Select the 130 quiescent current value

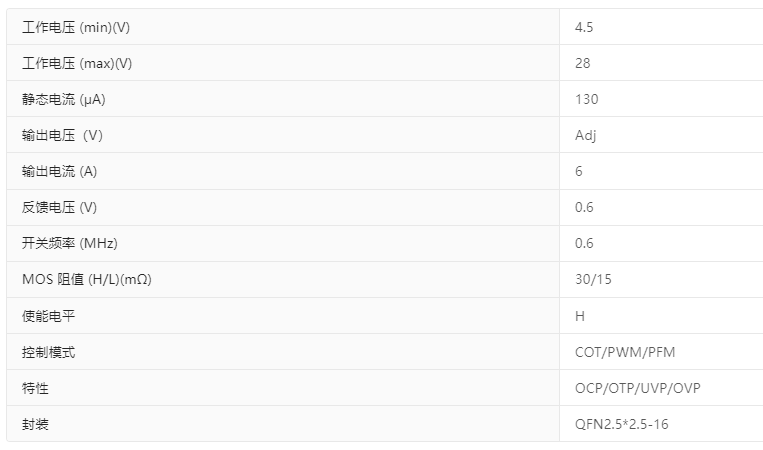tap(587, 99)
